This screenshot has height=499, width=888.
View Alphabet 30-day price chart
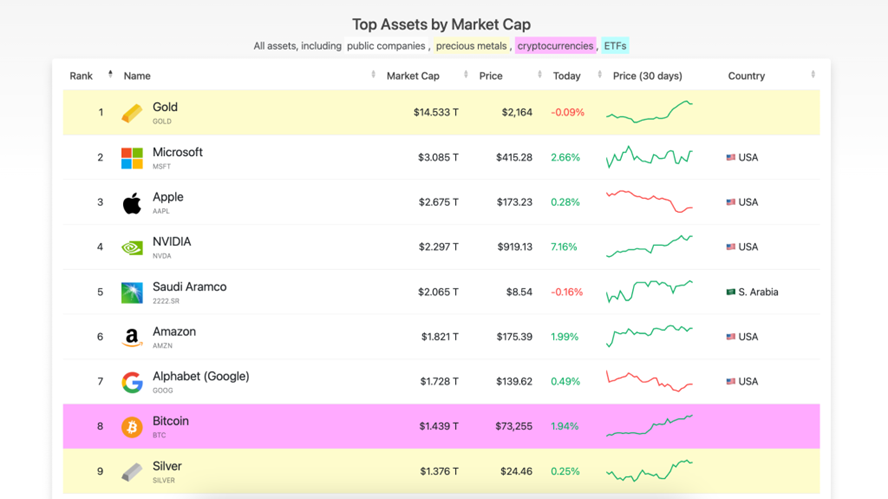coord(649,381)
